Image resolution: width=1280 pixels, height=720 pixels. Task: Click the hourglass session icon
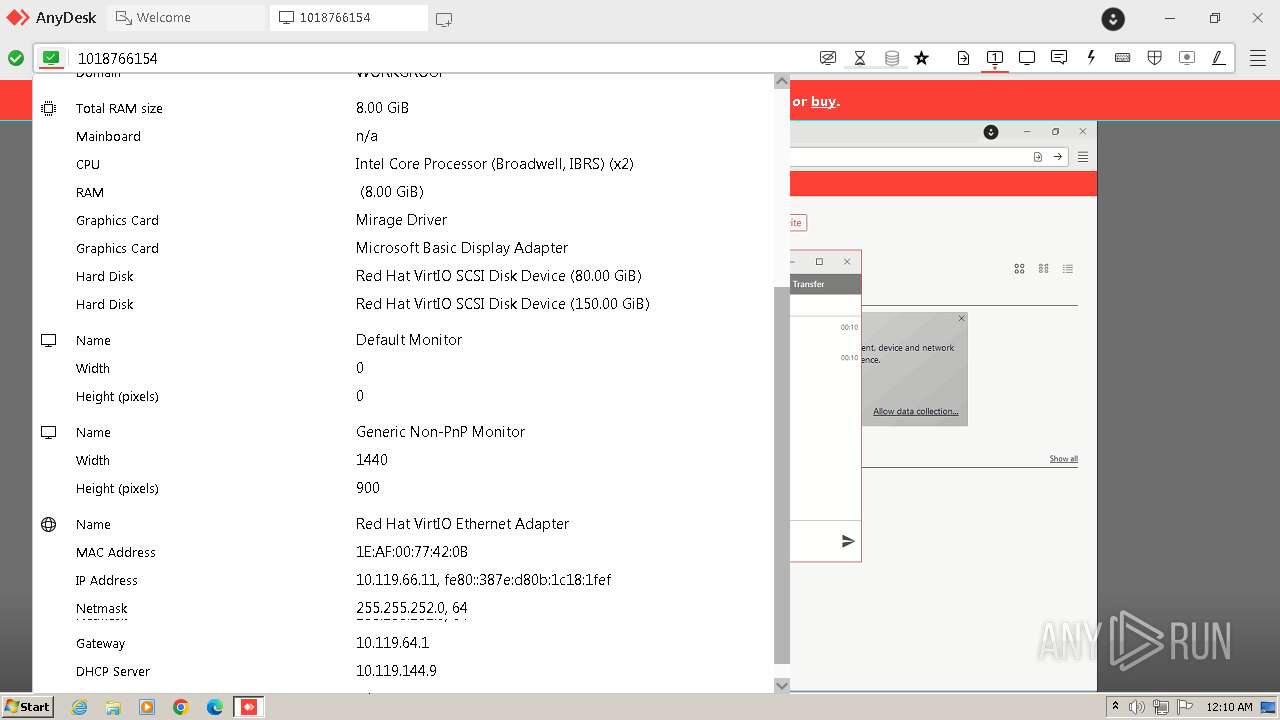click(860, 58)
